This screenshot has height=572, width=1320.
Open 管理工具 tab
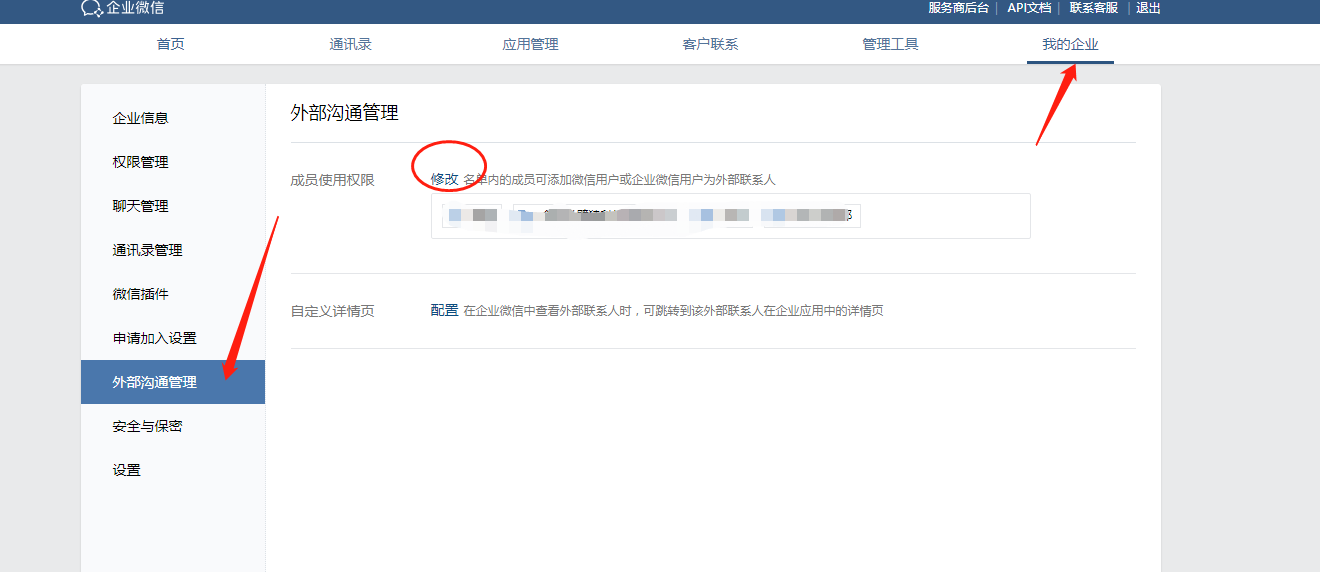(x=890, y=44)
